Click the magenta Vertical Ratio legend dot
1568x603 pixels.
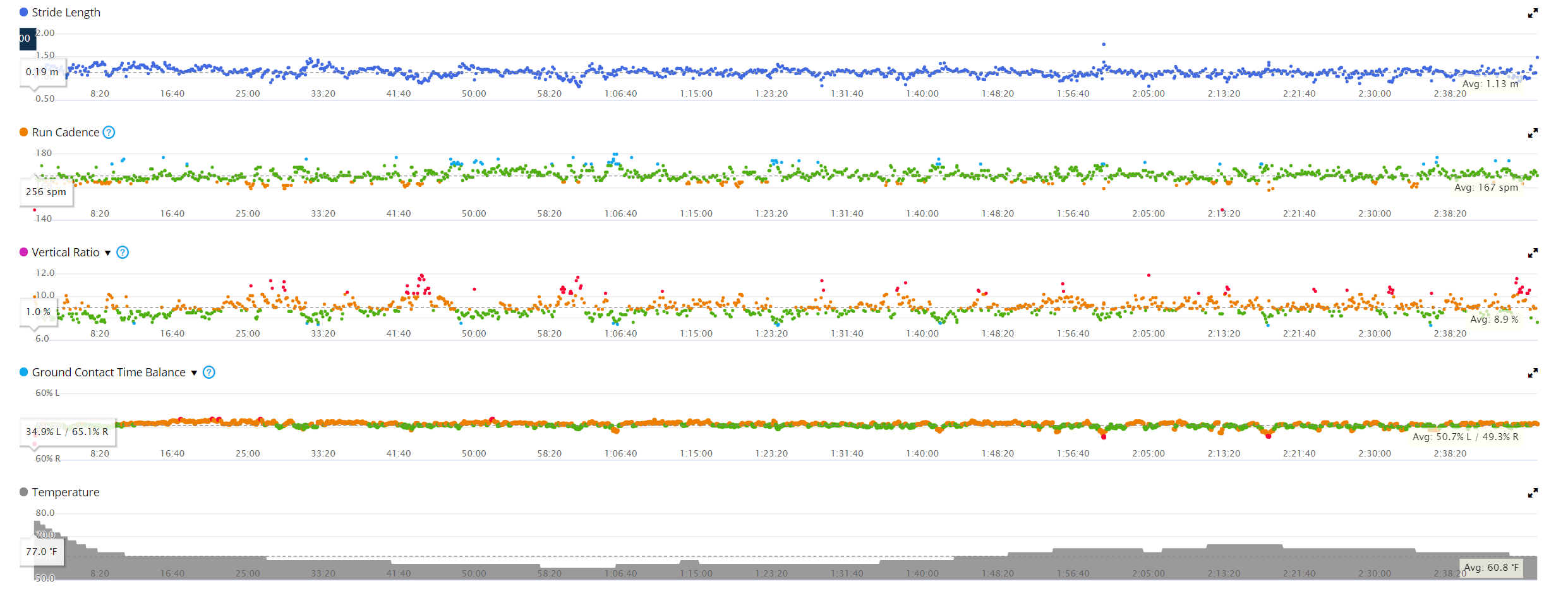pos(24,252)
